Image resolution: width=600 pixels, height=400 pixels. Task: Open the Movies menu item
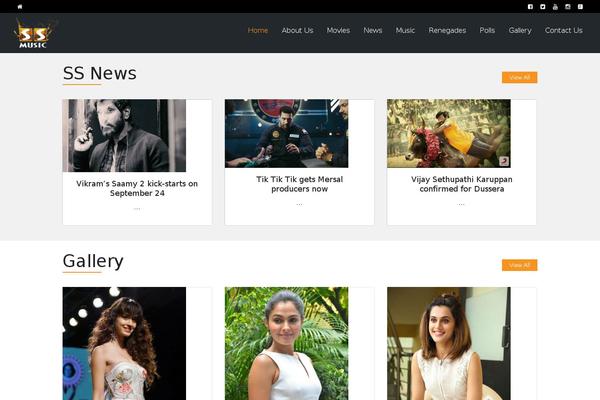[338, 30]
